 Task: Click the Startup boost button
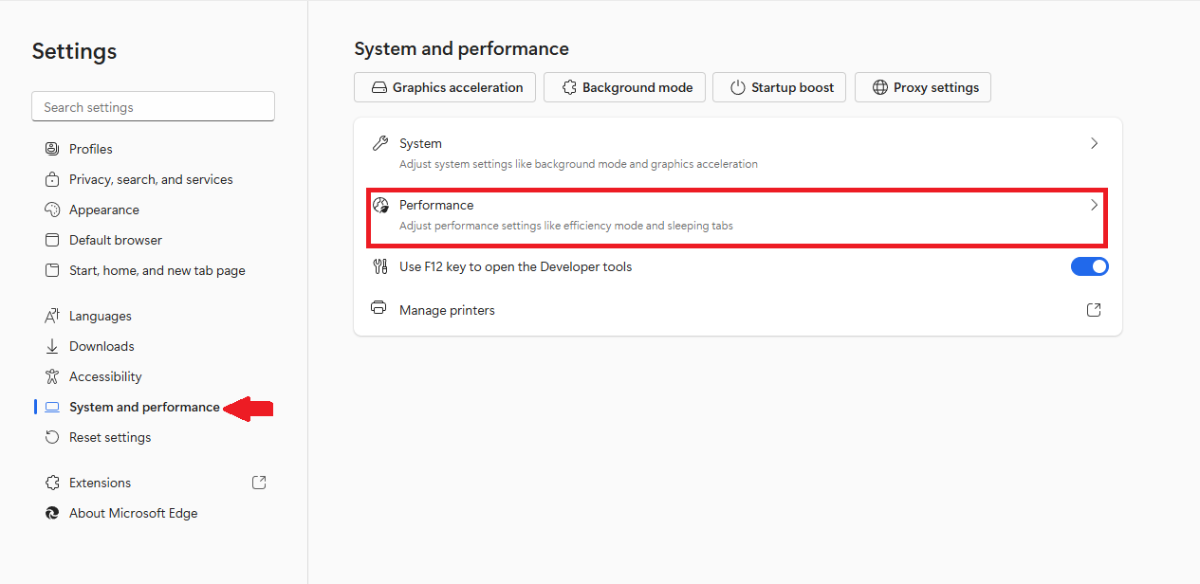[x=780, y=87]
